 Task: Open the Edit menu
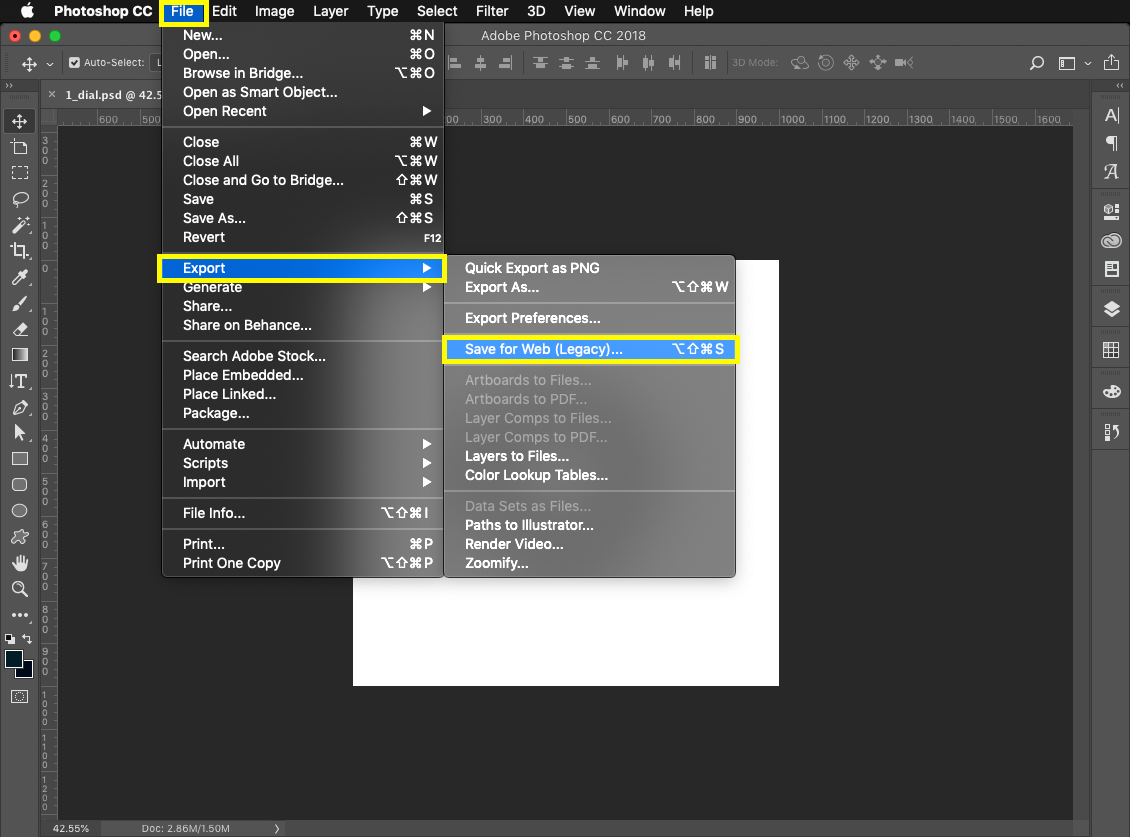224,12
